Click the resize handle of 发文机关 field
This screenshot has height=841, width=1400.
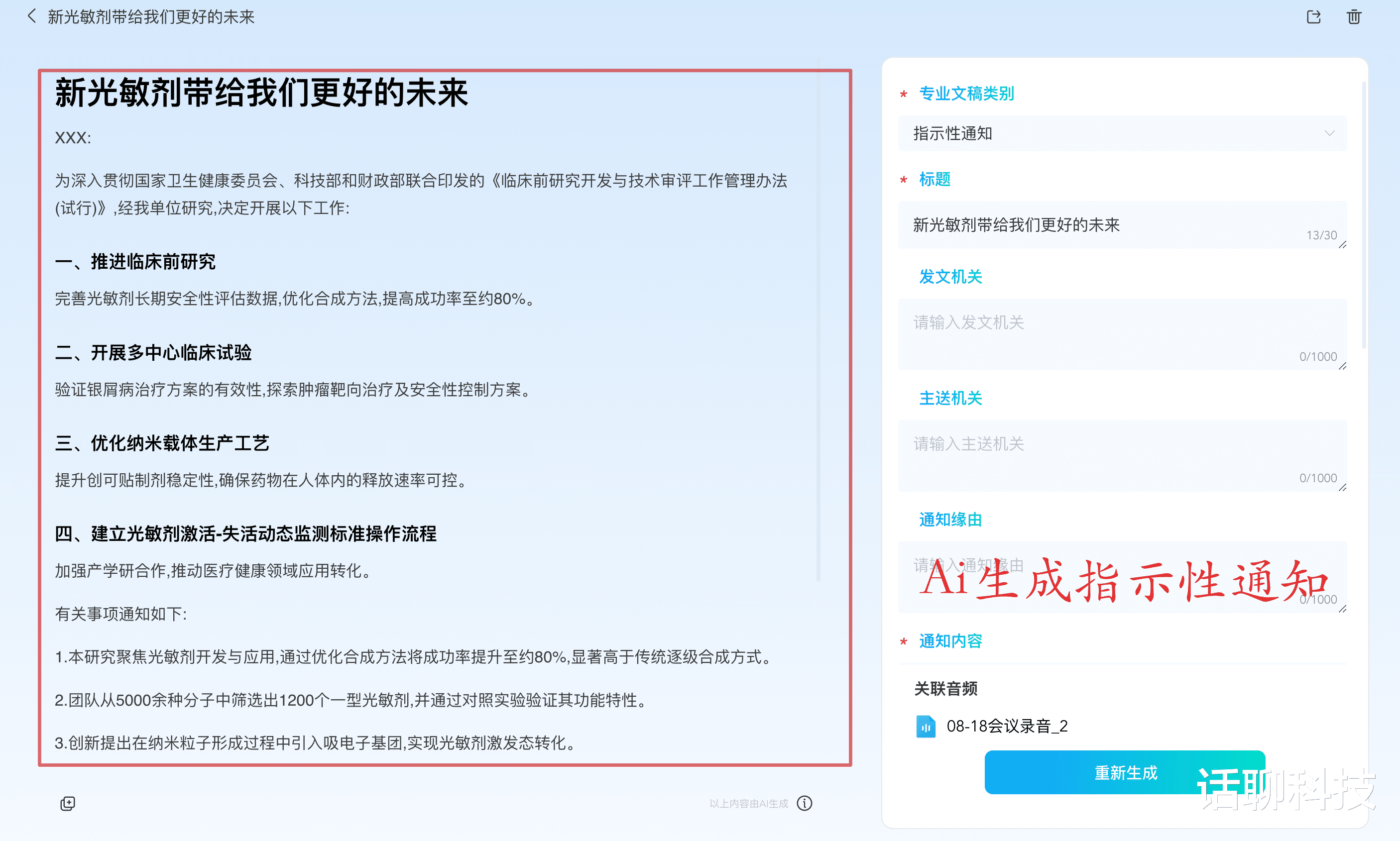pos(1342,366)
